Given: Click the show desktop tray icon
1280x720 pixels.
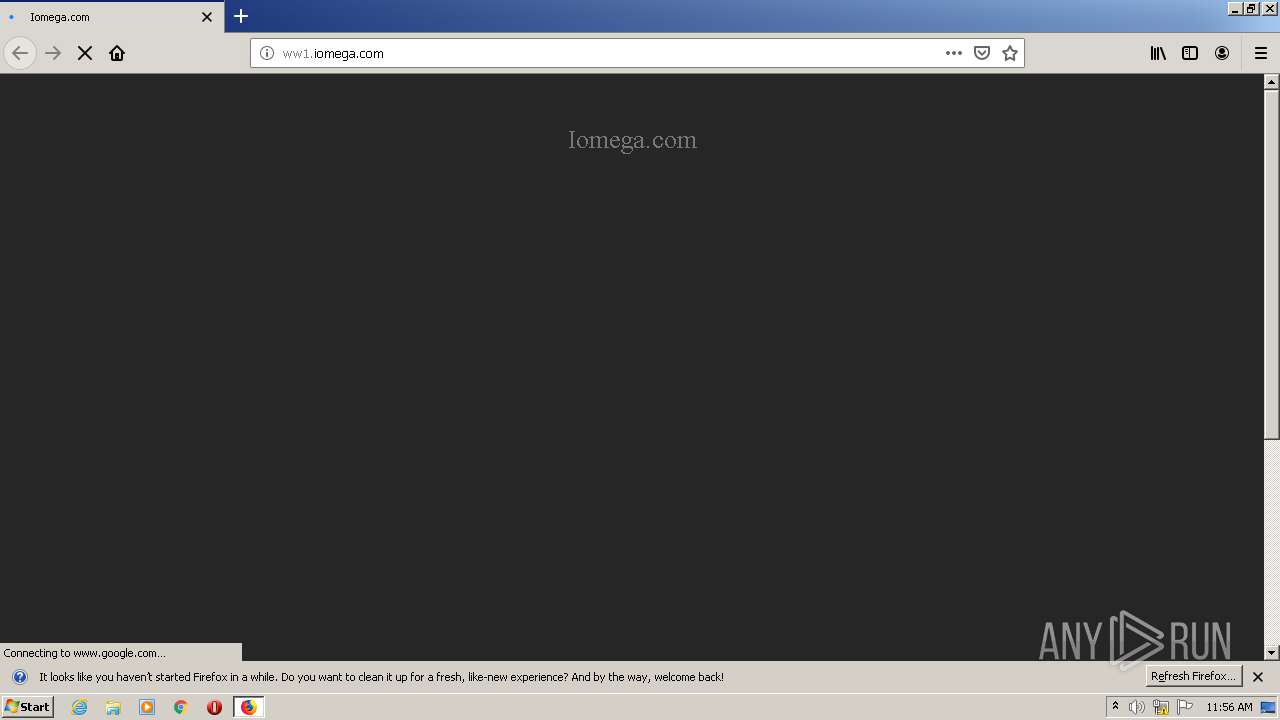Looking at the screenshot, I should (1269, 707).
